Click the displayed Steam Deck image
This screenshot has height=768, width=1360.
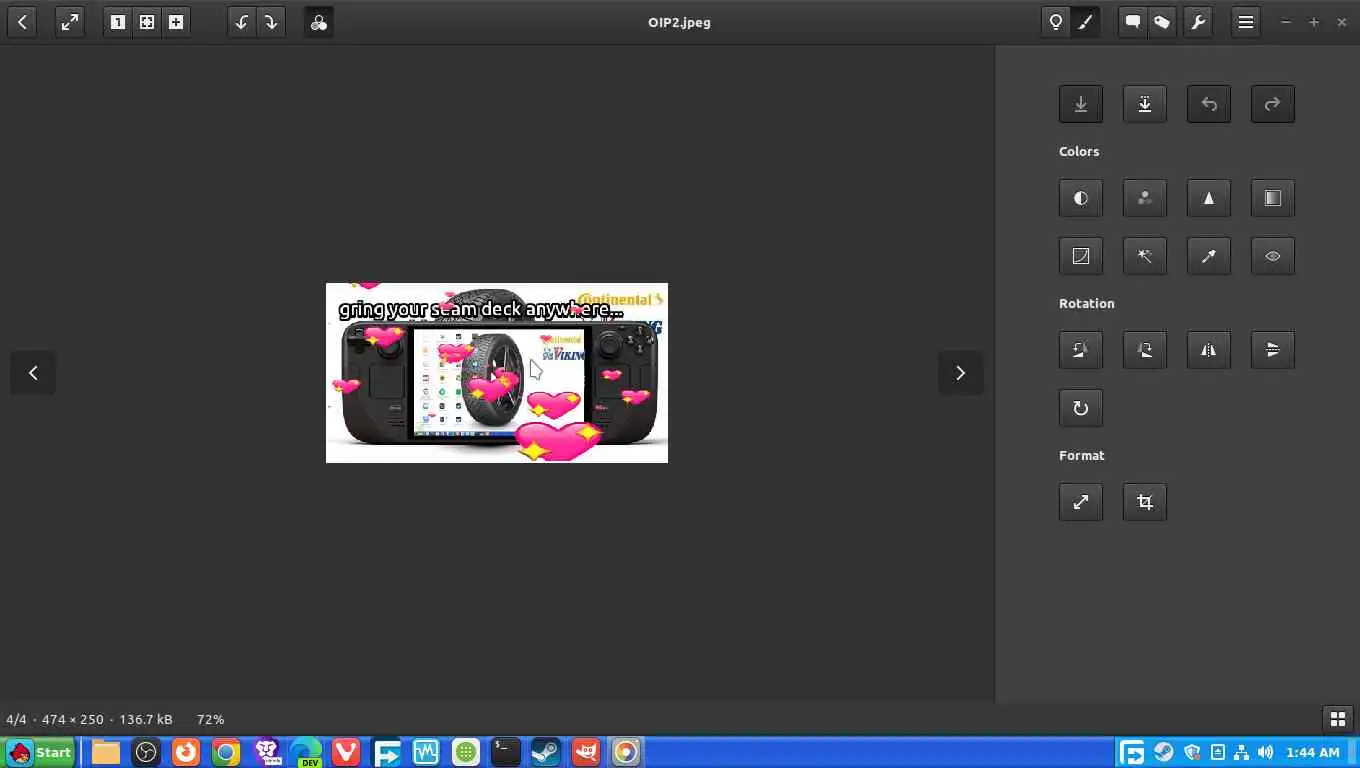[x=497, y=373]
